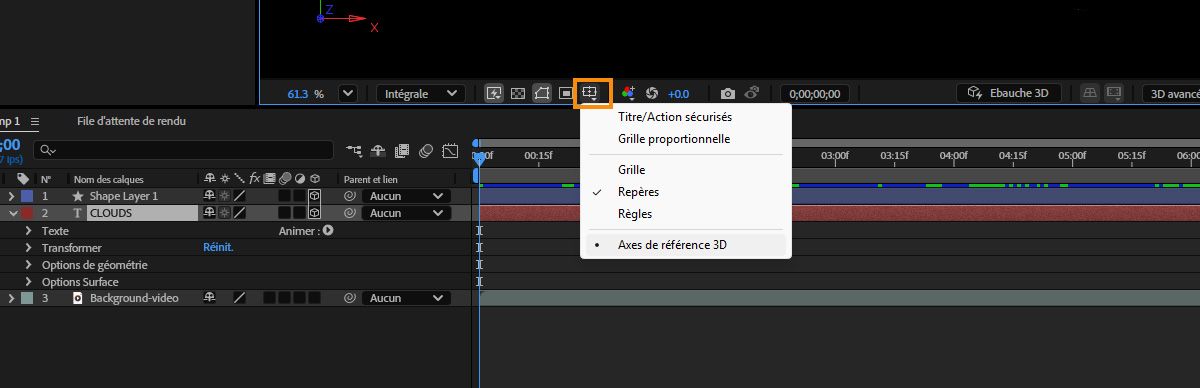Collapse the CLOUDS layer properties
The width and height of the screenshot is (1200, 388).
point(12,213)
